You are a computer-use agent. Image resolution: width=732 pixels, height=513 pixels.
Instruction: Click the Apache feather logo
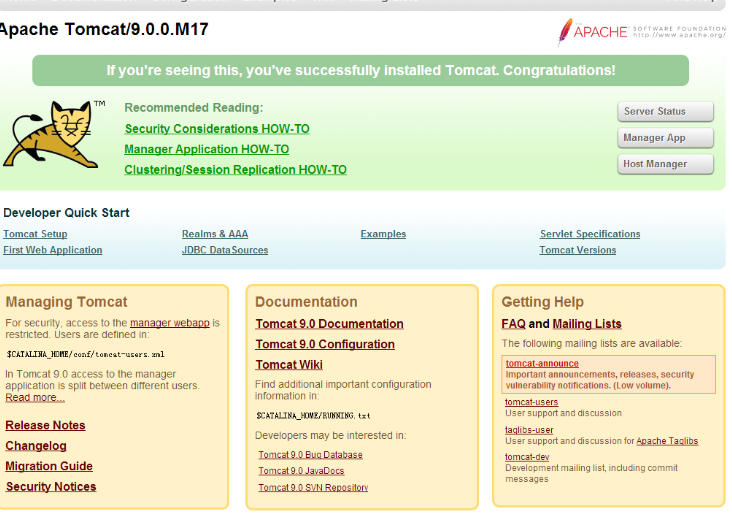tap(566, 32)
